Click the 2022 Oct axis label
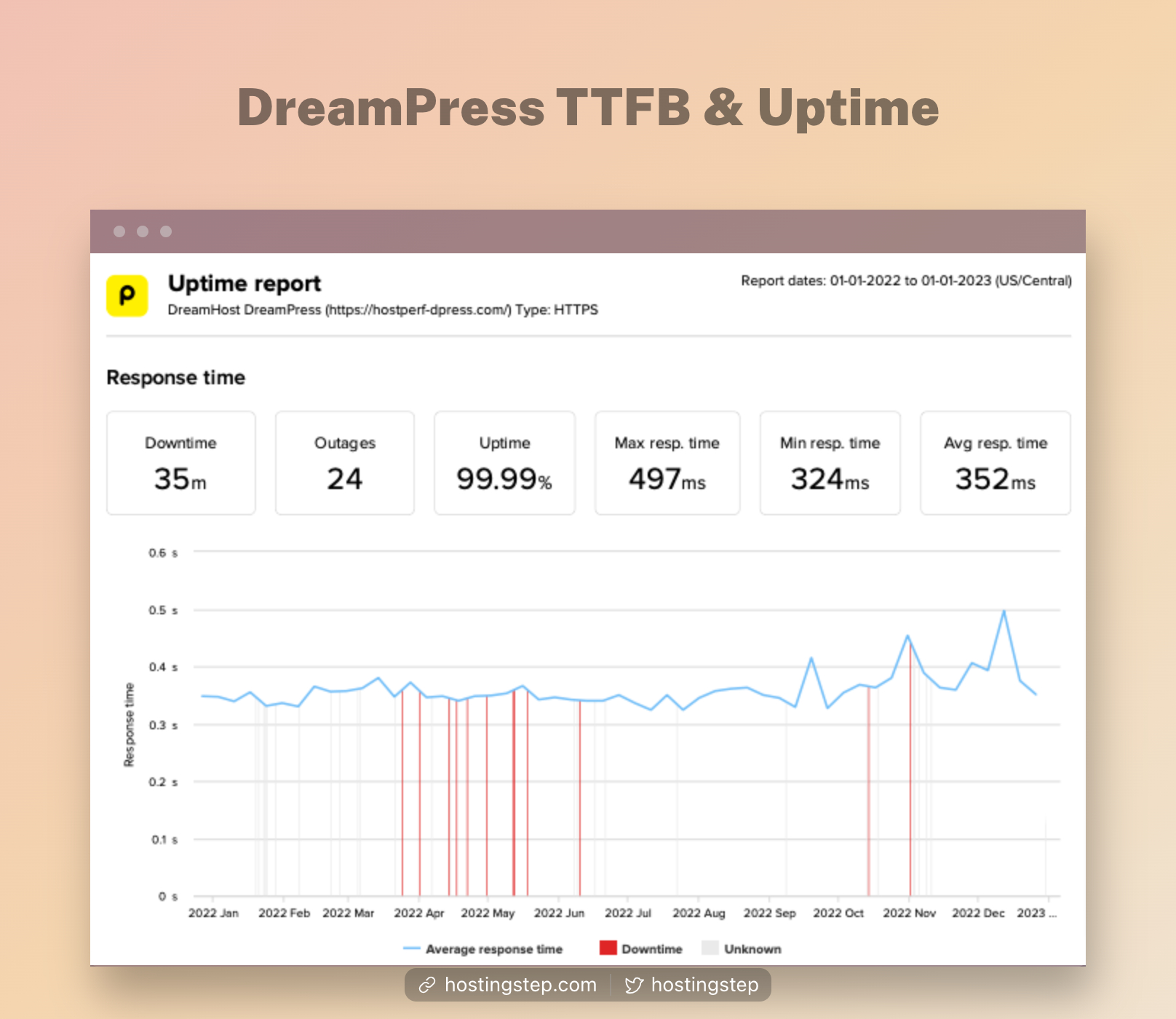 [x=838, y=913]
